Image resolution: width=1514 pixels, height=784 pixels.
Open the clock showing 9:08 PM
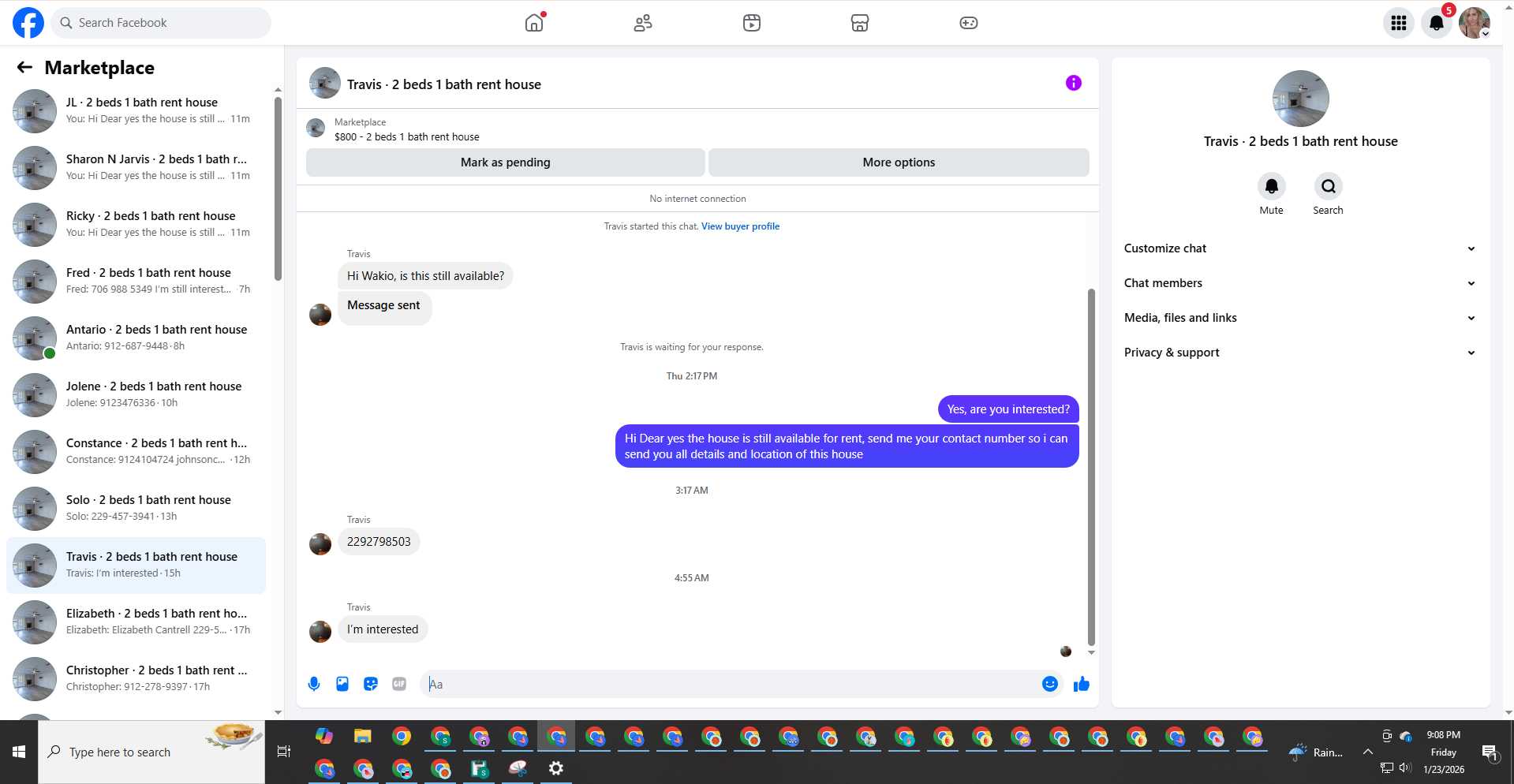tap(1444, 735)
